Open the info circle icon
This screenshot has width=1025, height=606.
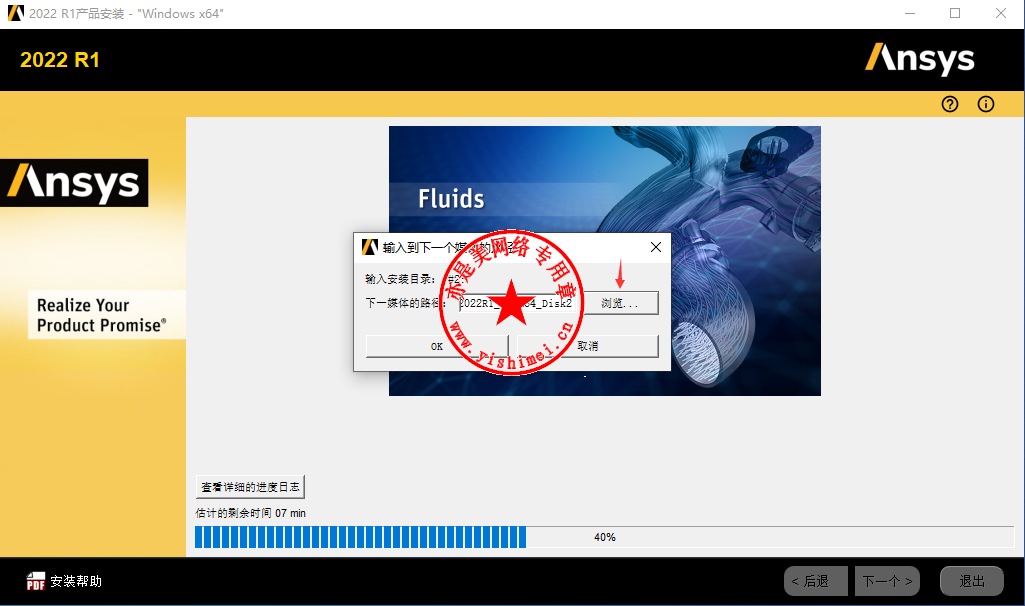(986, 104)
